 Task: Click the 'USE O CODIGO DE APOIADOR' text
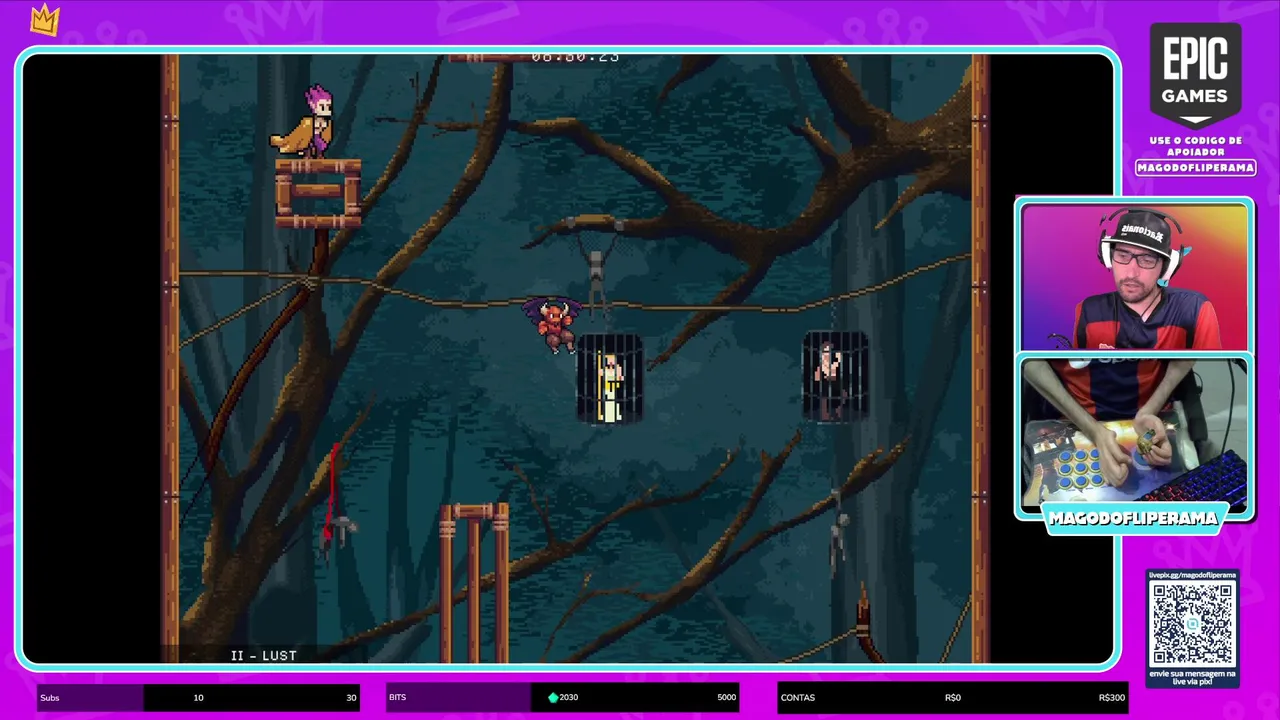[1195, 146]
